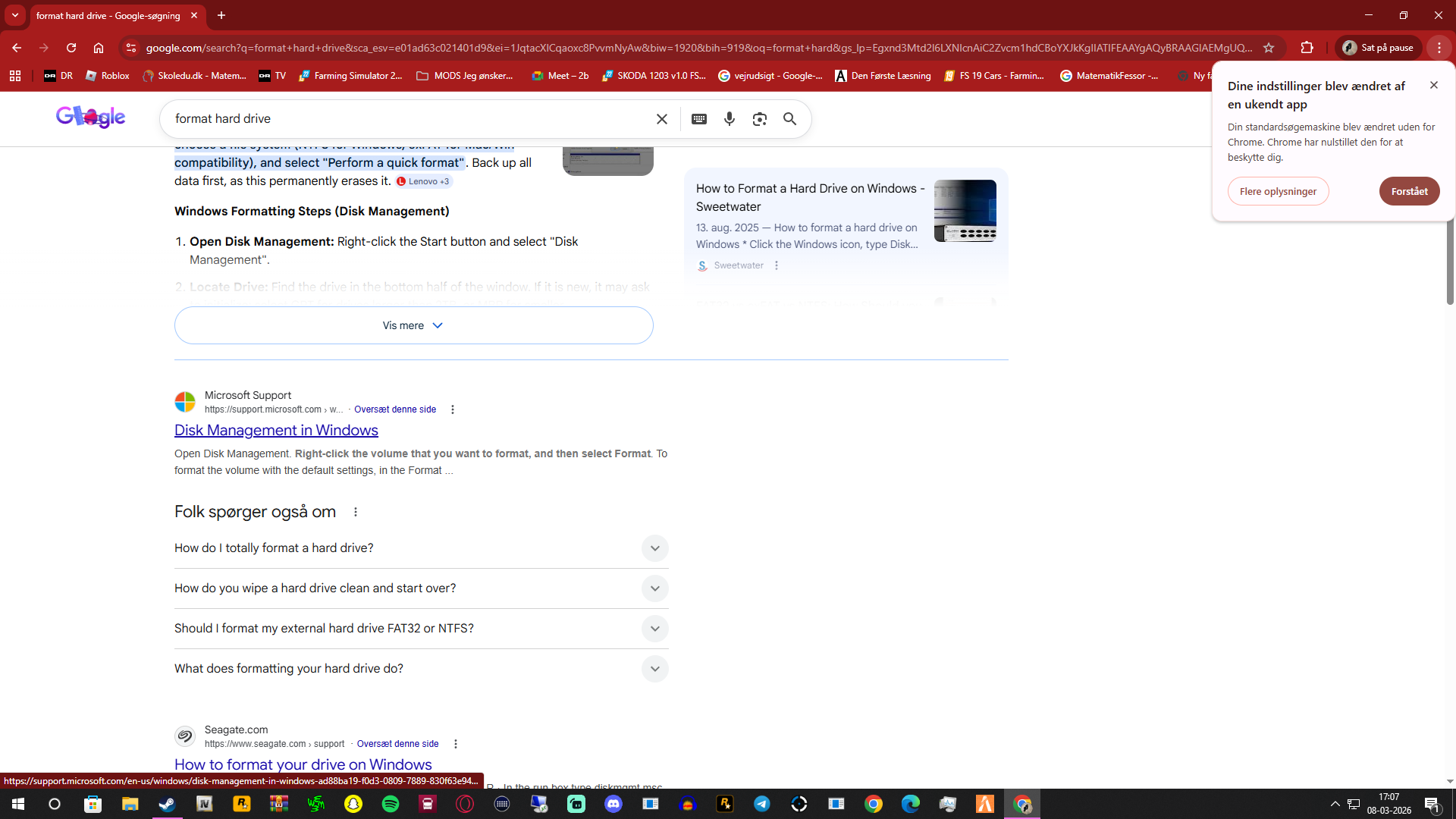The height and width of the screenshot is (819, 1456).
Task: Open the 'format hard drive' browser tab
Action: 108,15
